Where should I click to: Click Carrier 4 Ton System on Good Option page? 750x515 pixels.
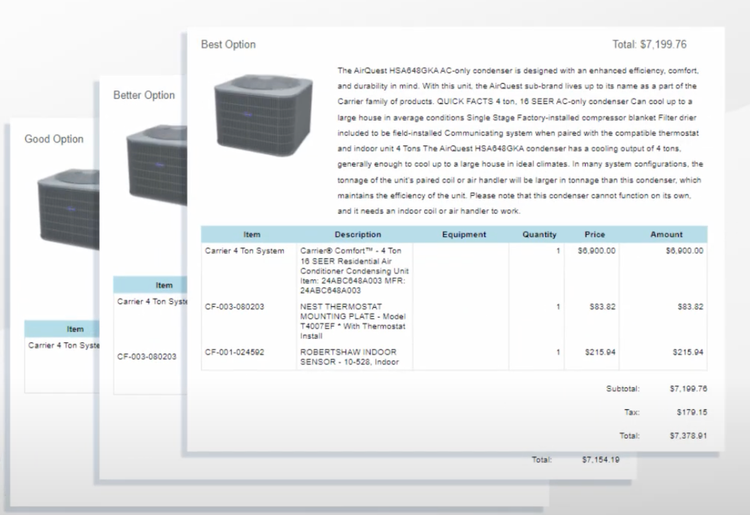[x=64, y=345]
